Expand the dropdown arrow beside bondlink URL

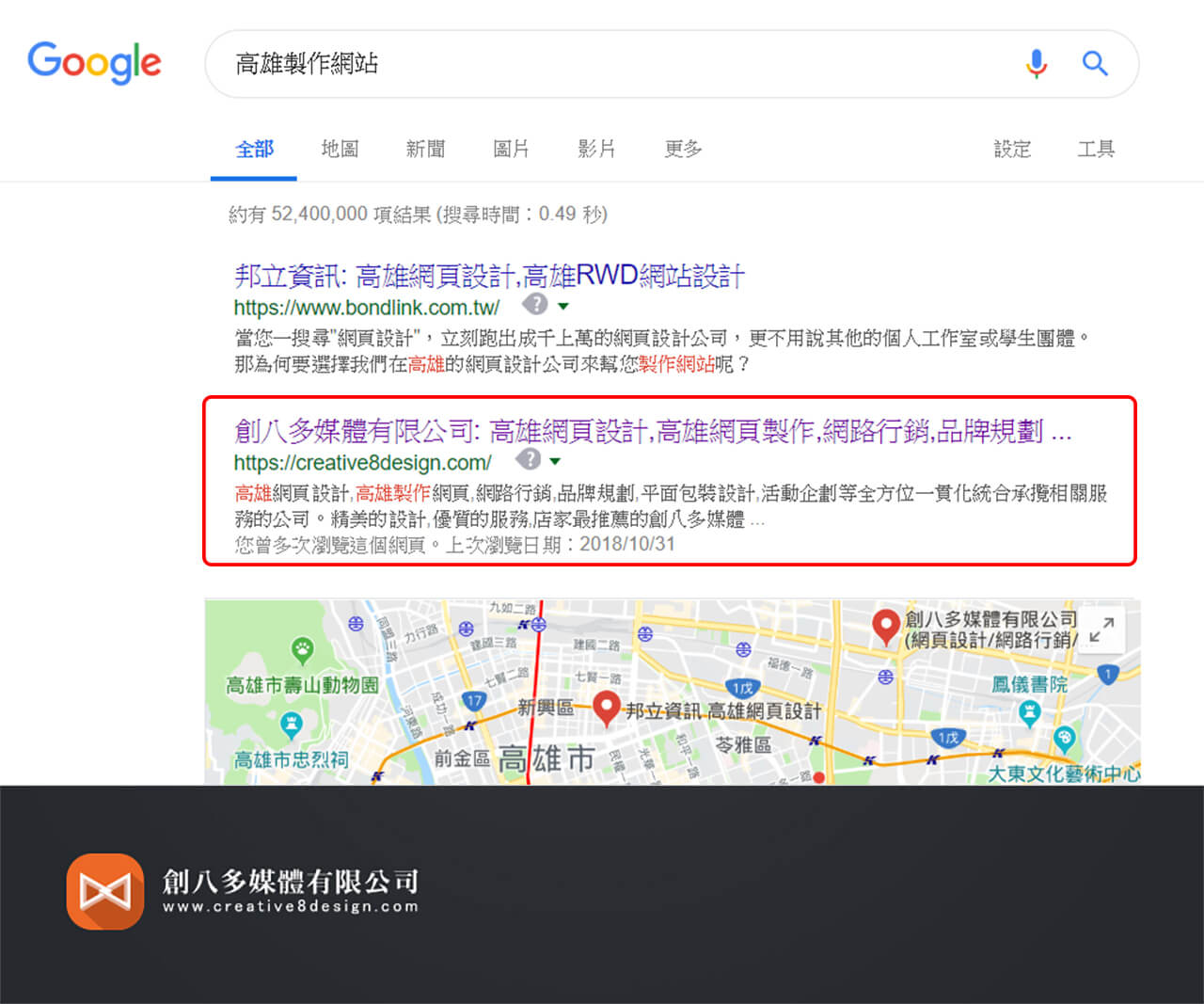coord(563,306)
